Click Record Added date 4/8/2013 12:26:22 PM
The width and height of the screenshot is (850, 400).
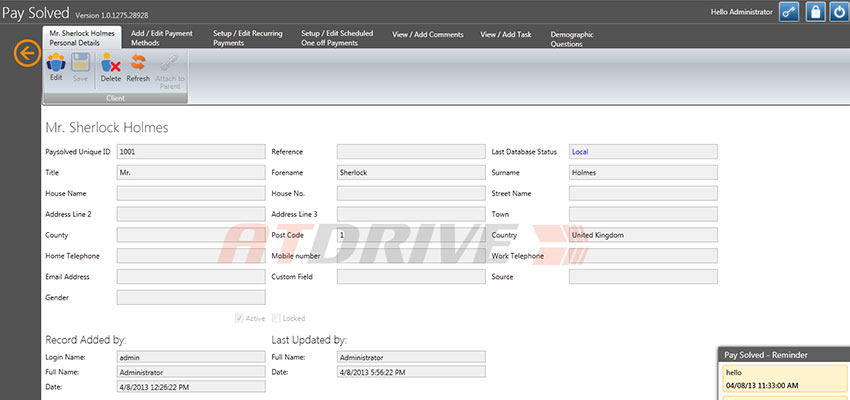tap(191, 387)
